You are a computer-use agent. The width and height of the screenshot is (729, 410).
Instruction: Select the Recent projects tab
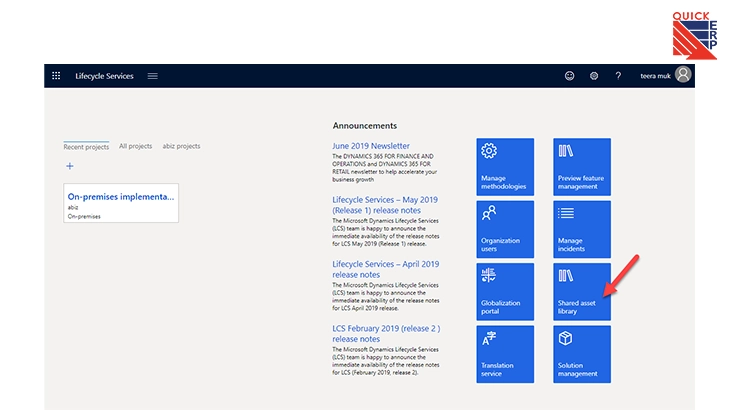86,146
